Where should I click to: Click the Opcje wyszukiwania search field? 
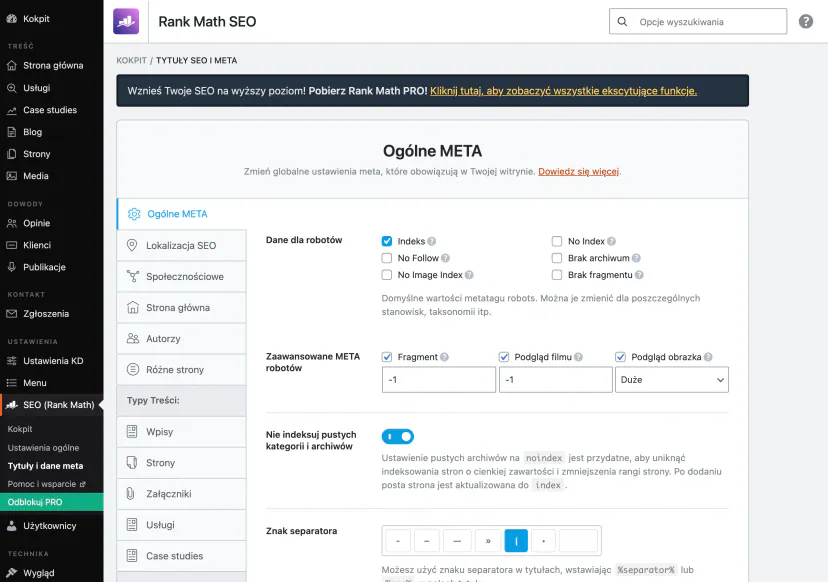coord(698,22)
